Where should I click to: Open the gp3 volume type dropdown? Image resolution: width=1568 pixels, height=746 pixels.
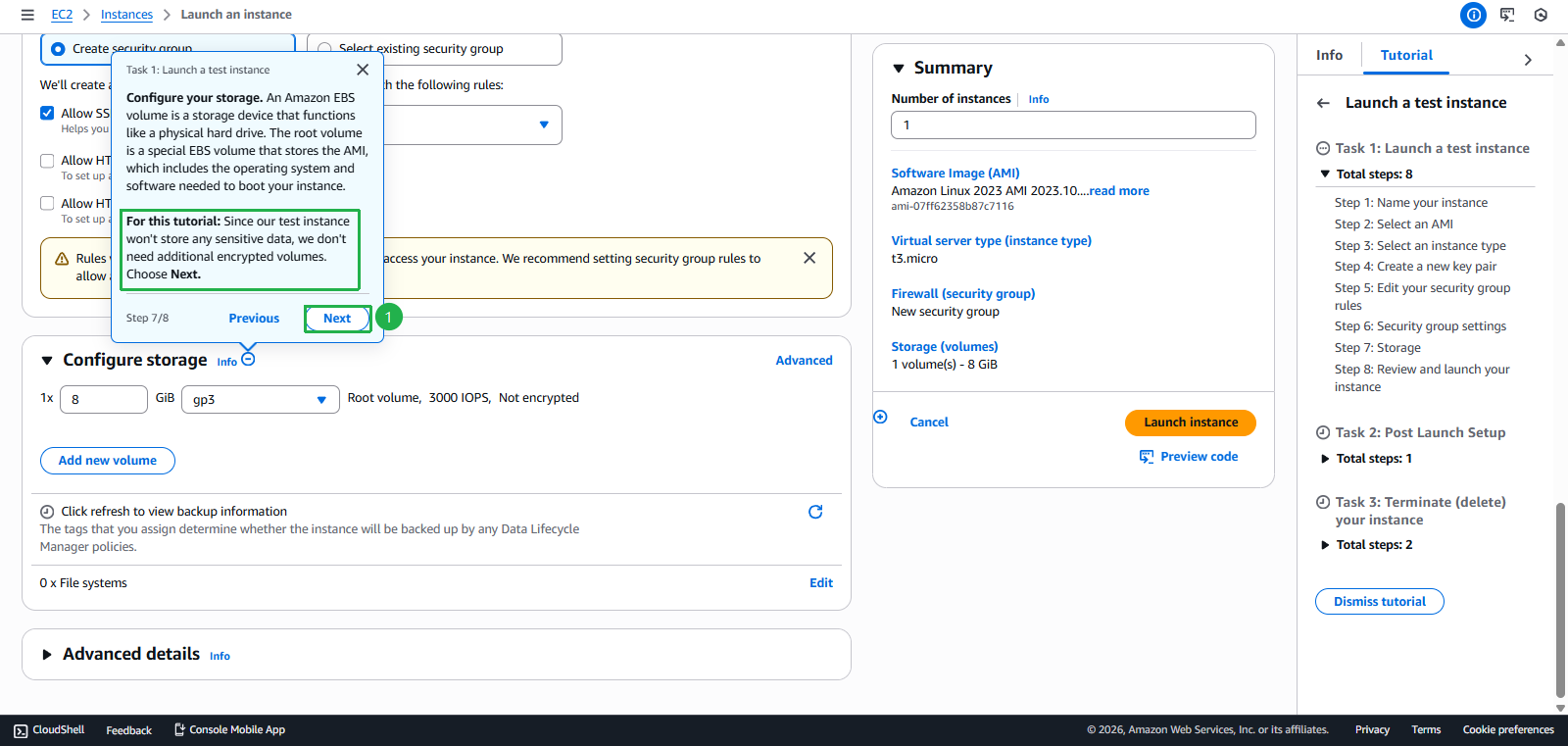(x=260, y=399)
